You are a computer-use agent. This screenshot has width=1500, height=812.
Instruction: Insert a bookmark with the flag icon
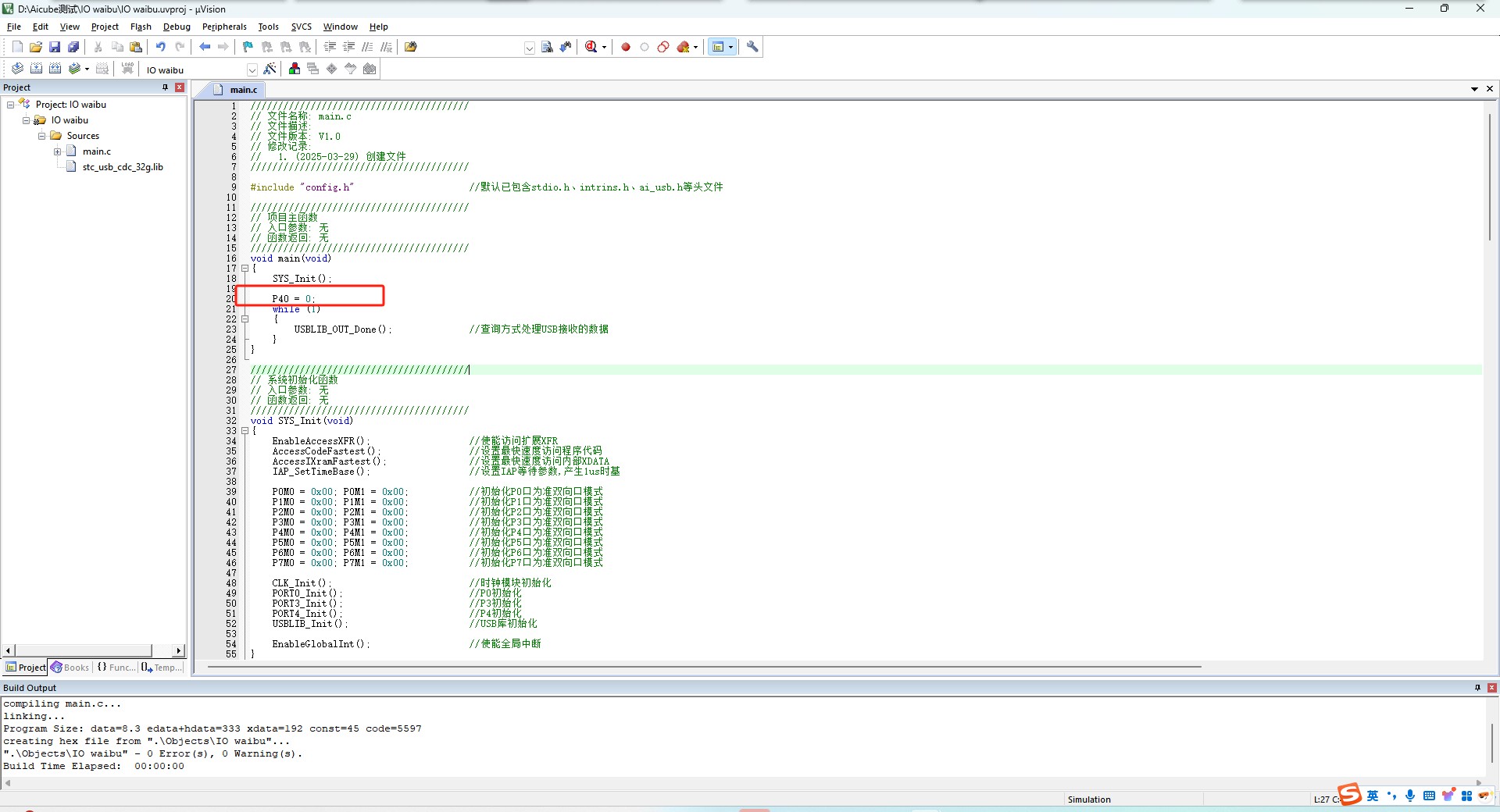[x=248, y=47]
